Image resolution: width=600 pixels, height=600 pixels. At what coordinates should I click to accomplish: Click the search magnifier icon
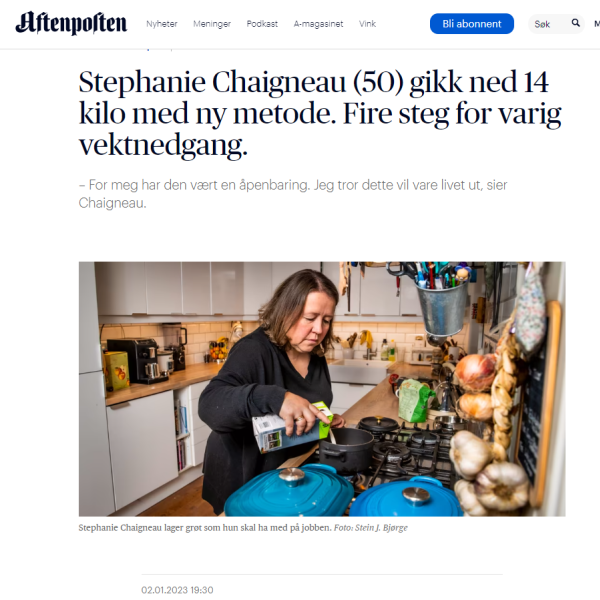click(x=576, y=23)
